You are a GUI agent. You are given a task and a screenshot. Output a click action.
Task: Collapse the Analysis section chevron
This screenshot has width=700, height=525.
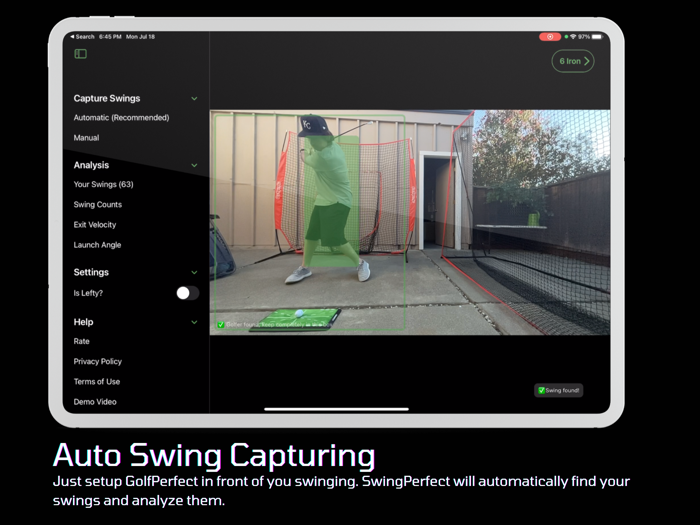point(194,165)
